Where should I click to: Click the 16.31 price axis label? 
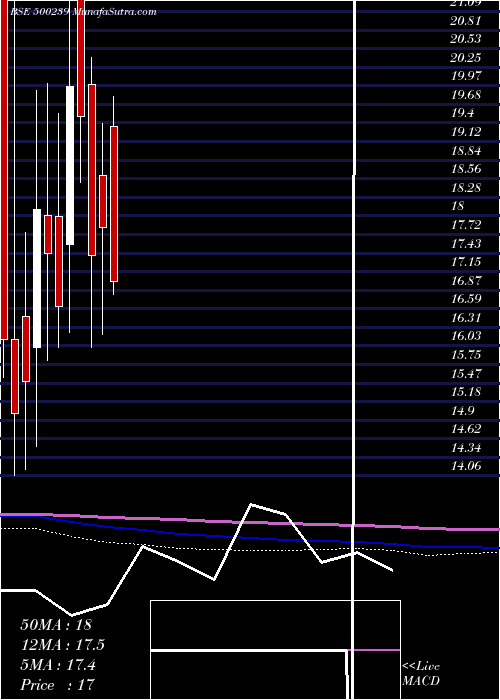pos(466,317)
